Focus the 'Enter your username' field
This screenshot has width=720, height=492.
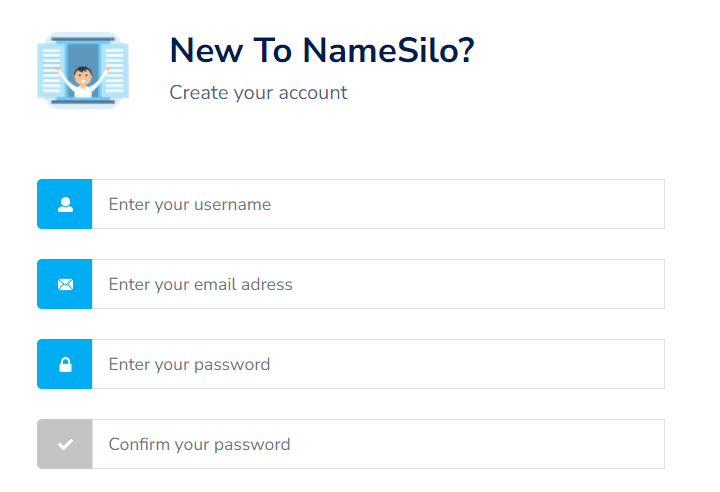click(x=378, y=204)
